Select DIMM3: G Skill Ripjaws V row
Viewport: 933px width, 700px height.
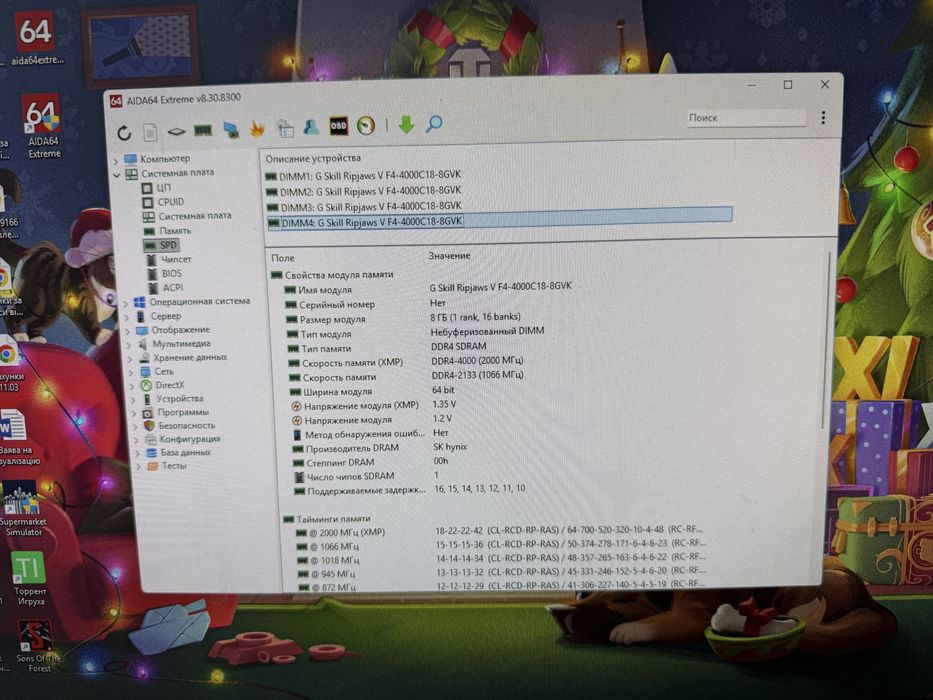[x=364, y=207]
